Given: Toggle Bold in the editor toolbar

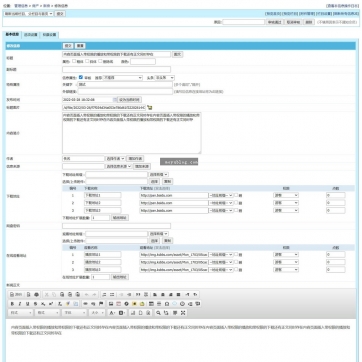Looking at the screenshot, I should [x=12, y=304].
